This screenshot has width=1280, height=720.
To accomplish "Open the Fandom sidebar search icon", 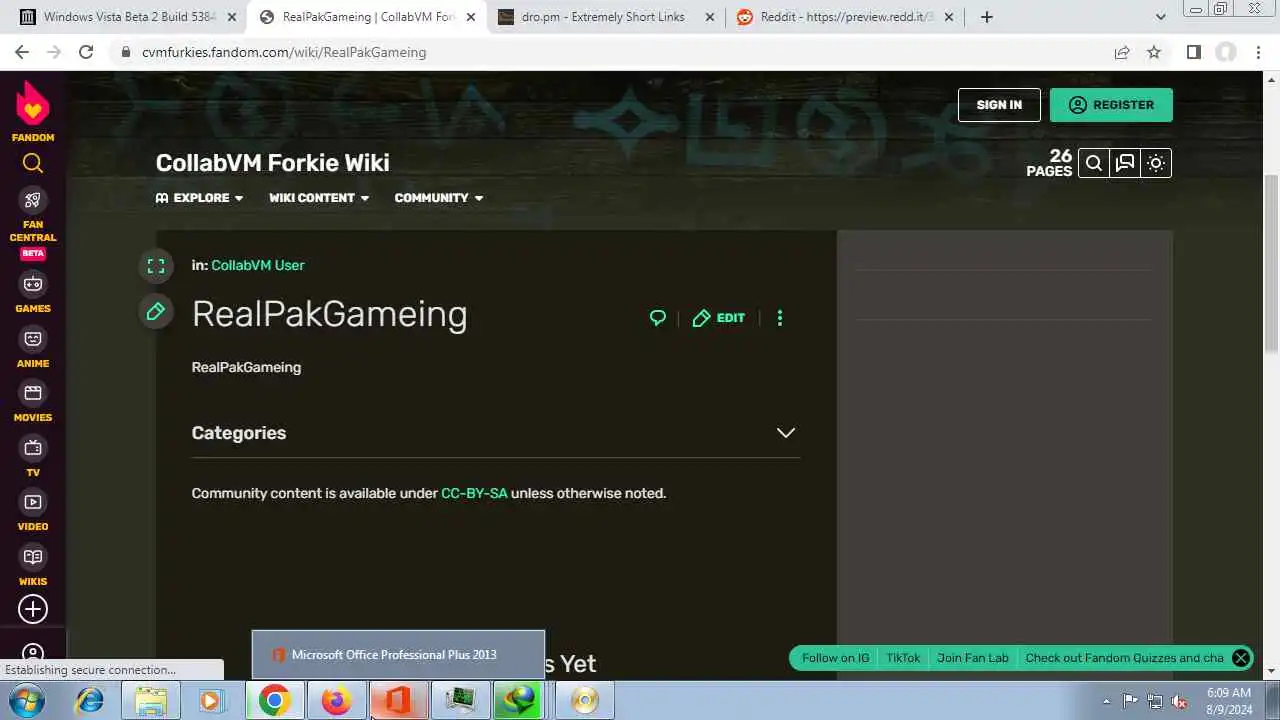I will coord(33,163).
